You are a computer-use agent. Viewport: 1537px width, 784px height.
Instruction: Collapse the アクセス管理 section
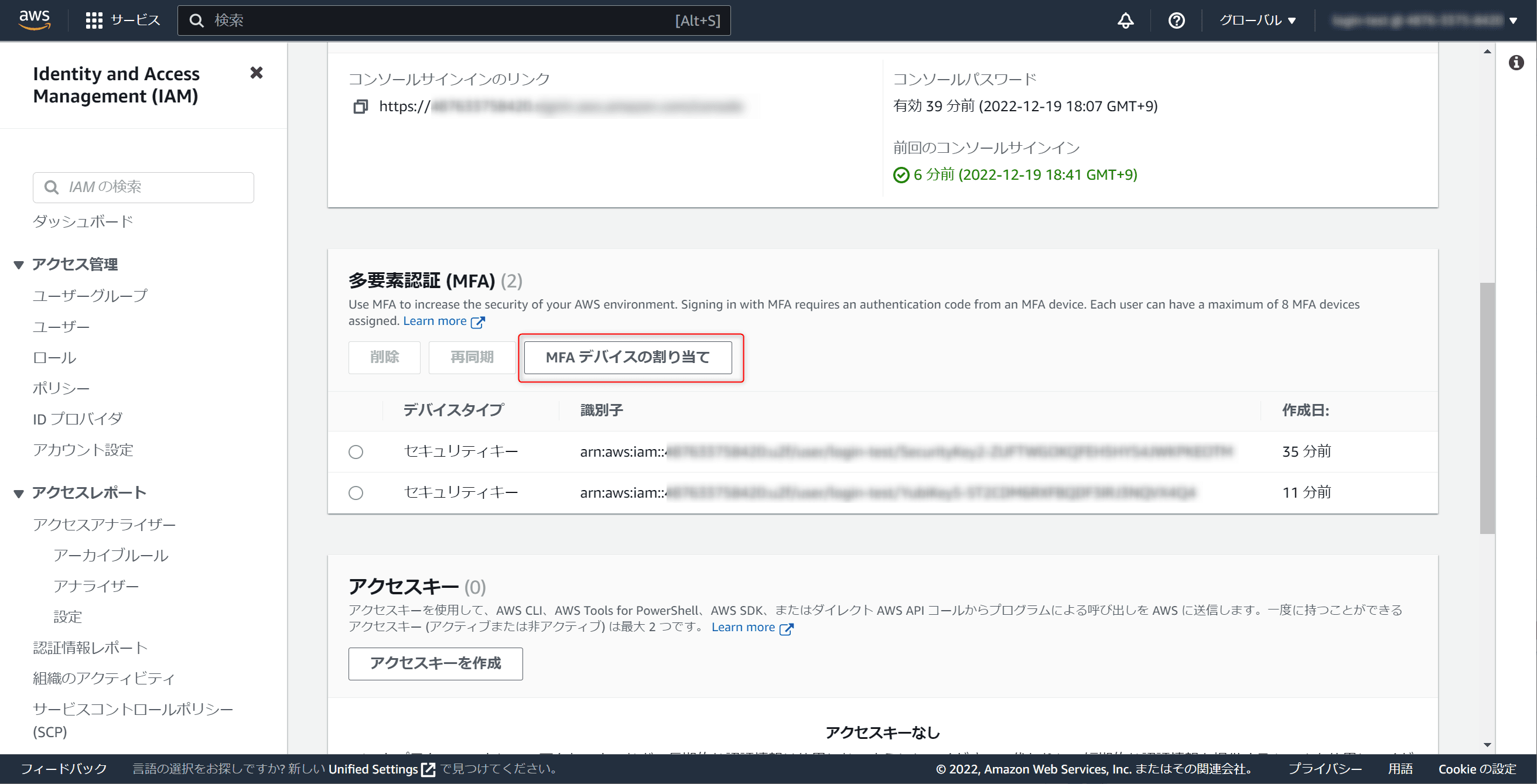(19, 265)
